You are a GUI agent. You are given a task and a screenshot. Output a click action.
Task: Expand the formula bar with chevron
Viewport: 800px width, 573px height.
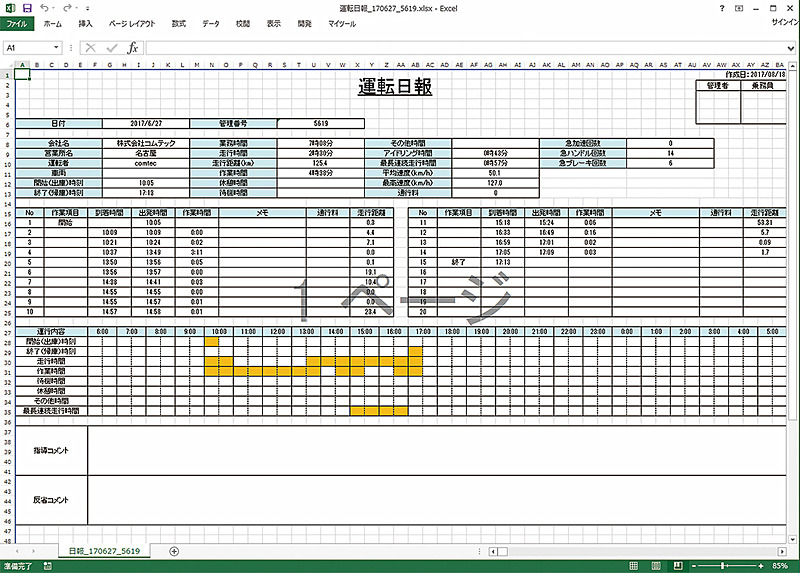[791, 48]
